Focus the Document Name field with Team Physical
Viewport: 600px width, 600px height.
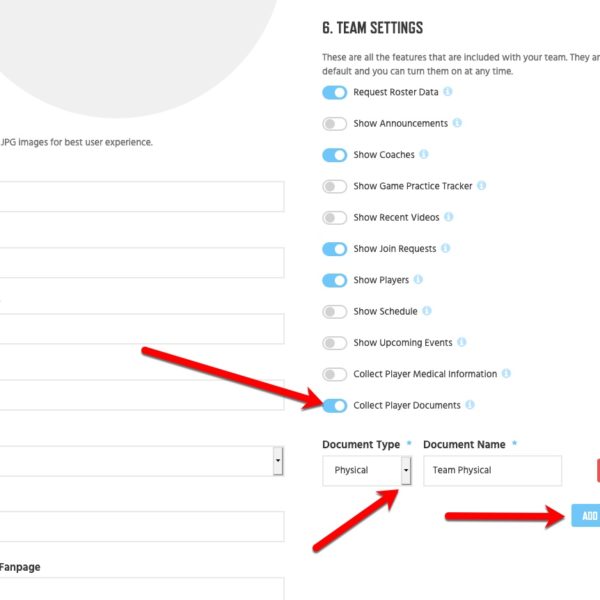coord(492,470)
